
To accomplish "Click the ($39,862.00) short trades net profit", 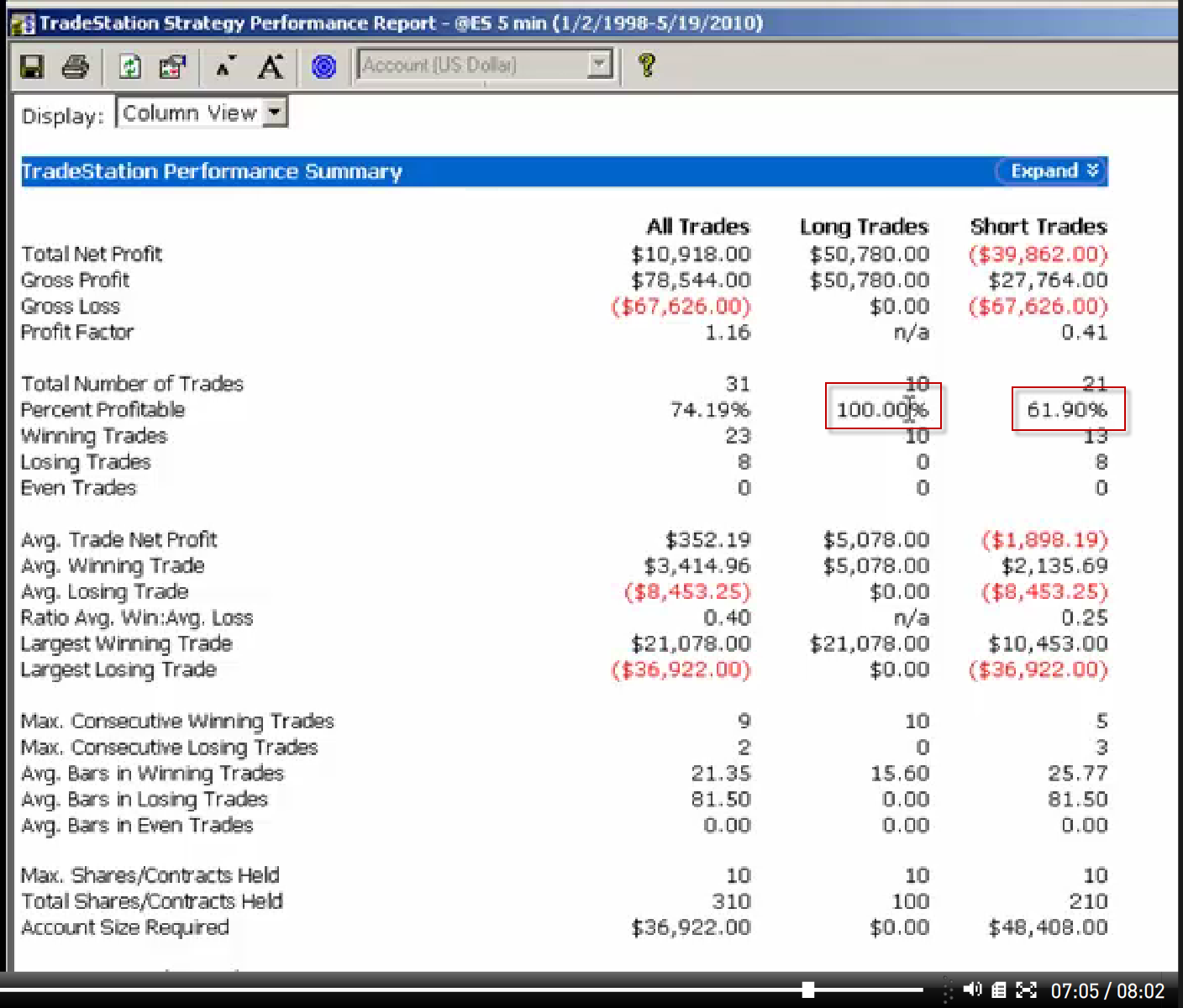I will point(1038,254).
